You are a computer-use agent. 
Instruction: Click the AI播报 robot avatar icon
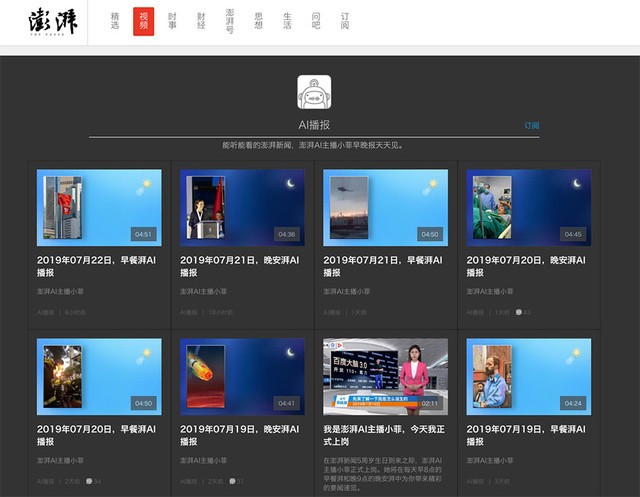[314, 92]
